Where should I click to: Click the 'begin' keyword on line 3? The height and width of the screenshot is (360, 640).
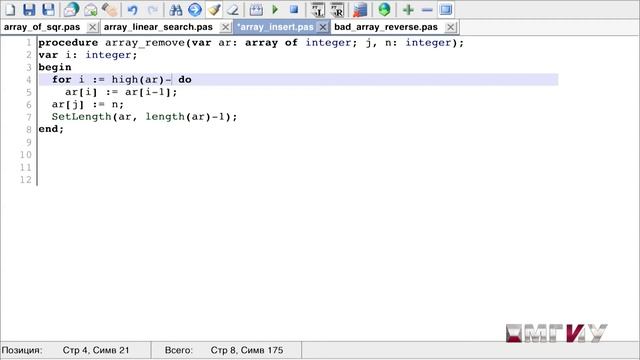[55, 67]
